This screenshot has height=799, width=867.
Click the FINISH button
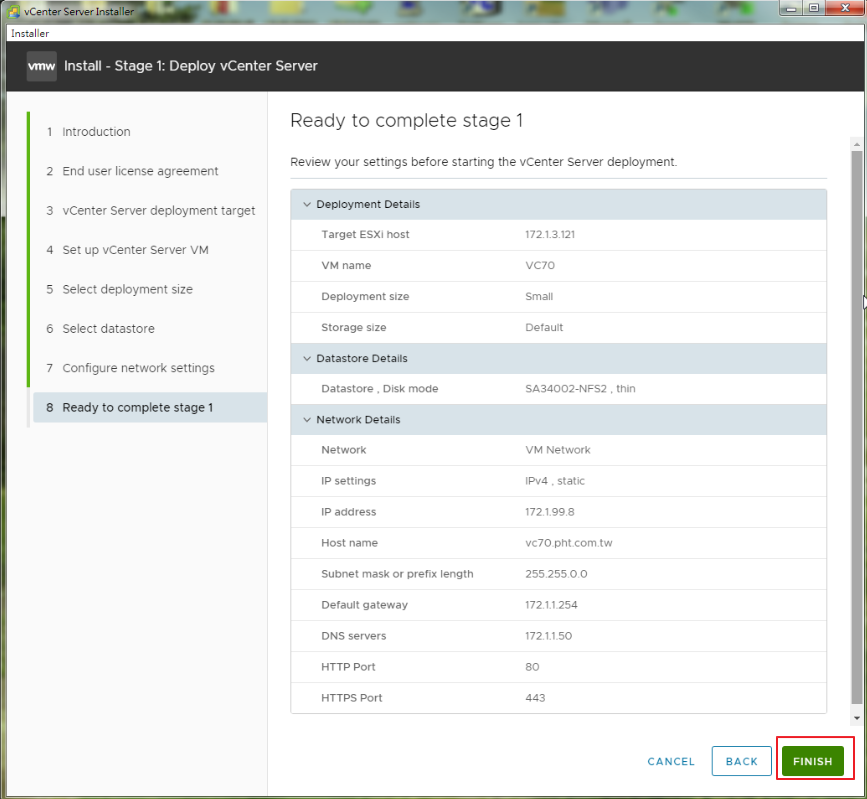(812, 761)
